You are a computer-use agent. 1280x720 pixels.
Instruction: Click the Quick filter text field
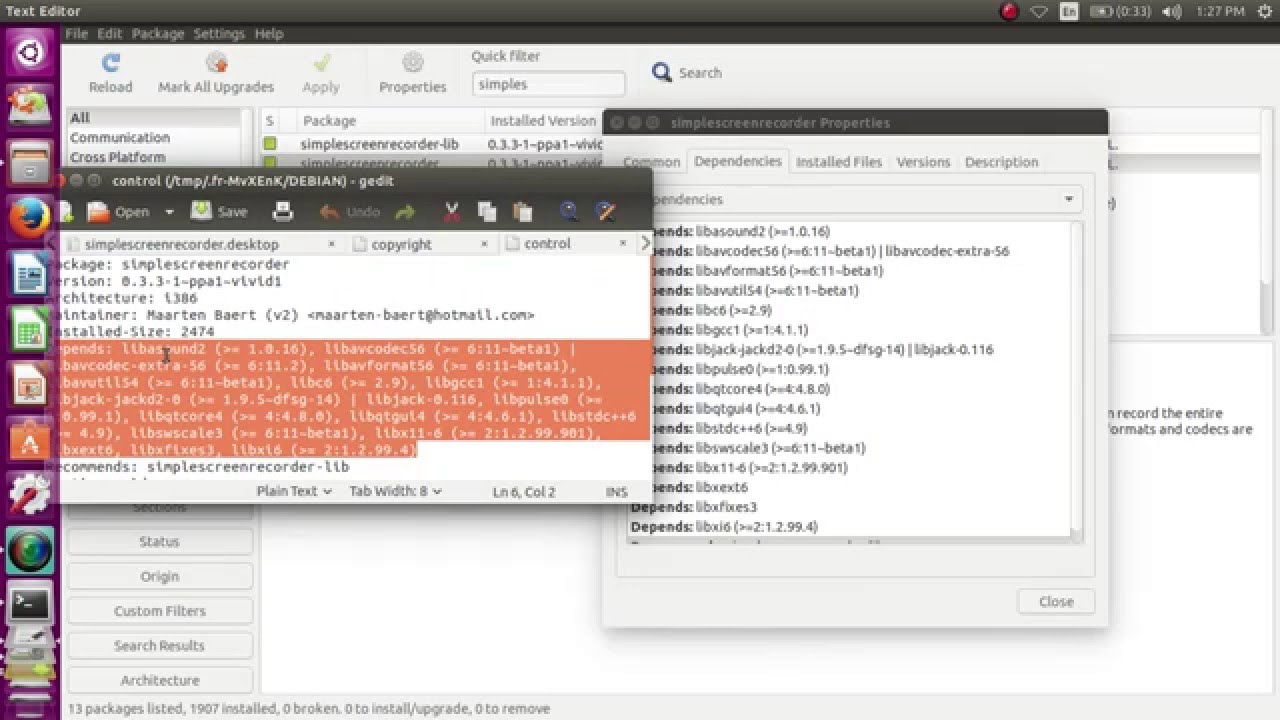(x=548, y=84)
